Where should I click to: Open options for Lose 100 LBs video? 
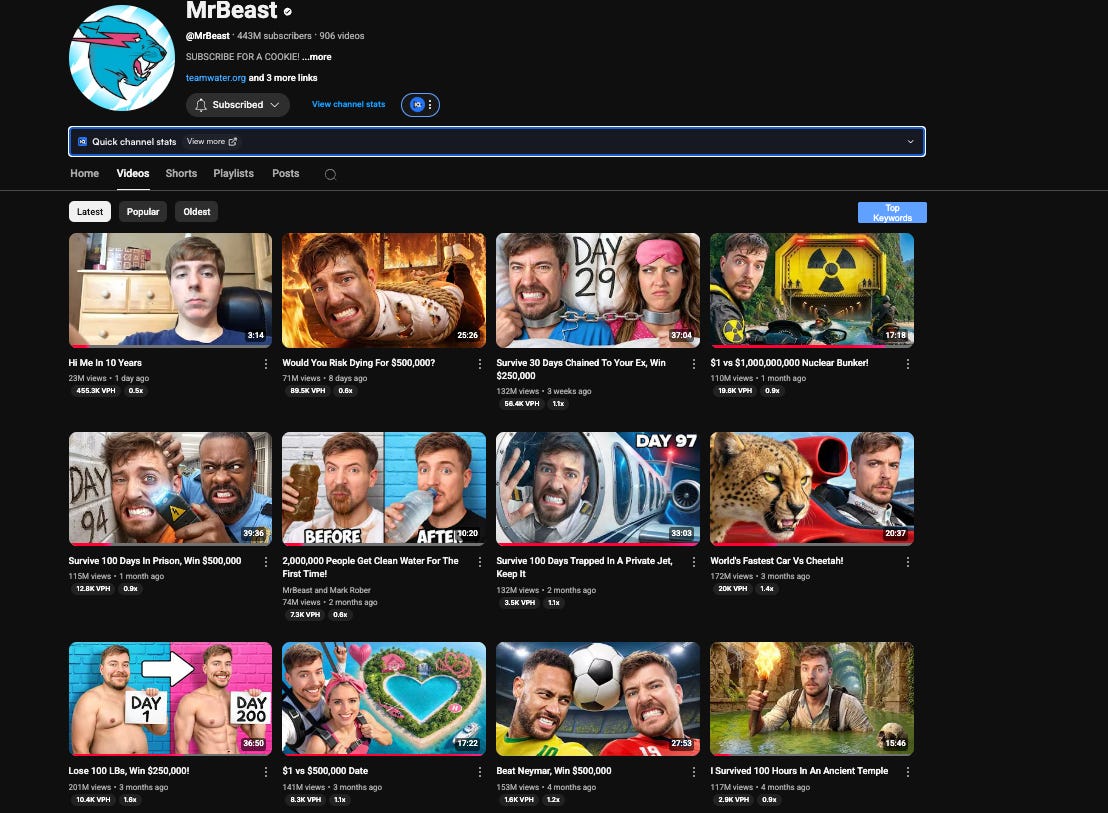[266, 772]
